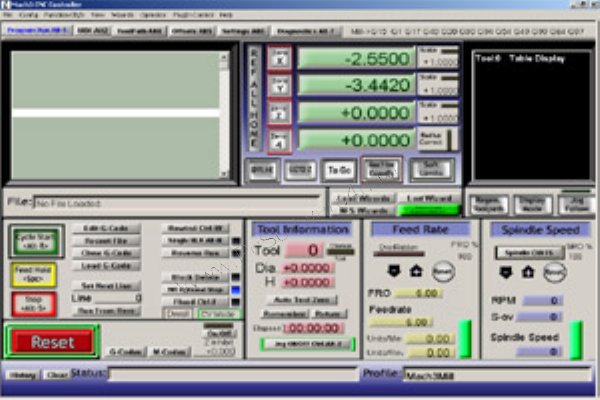Lower the feed rate override arrow

click(x=394, y=271)
